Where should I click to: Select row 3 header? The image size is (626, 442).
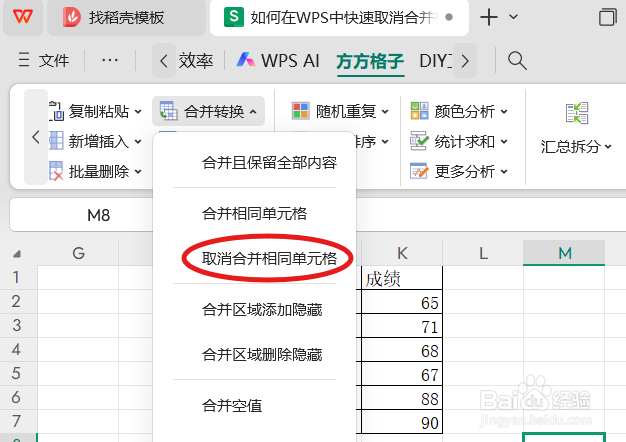[16, 325]
